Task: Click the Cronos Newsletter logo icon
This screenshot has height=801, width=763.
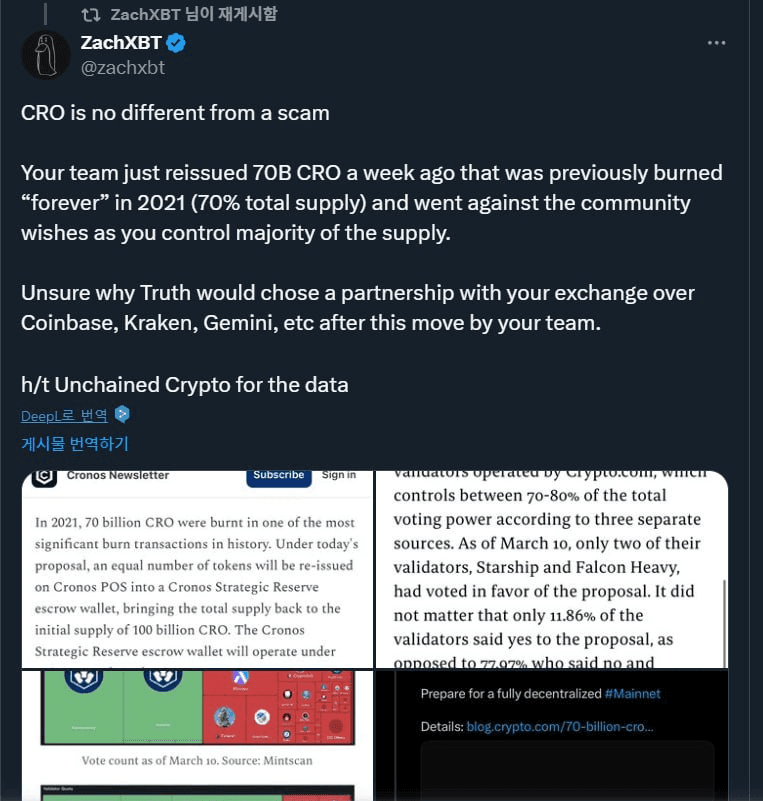Action: [44, 478]
